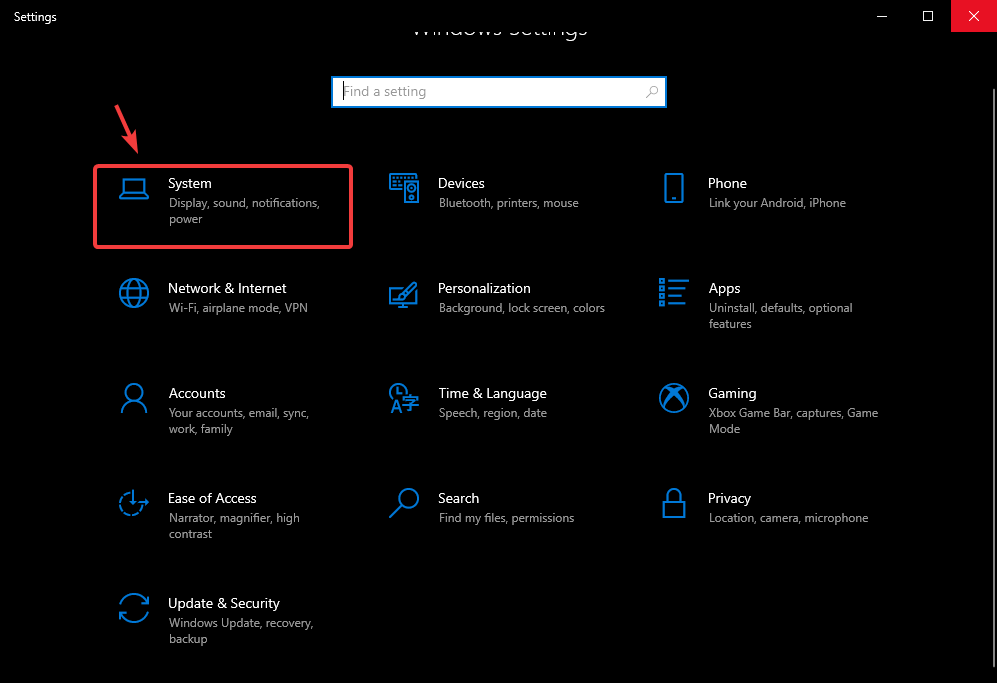997x683 pixels.
Task: Open the Network & Internet globe icon
Action: point(134,293)
